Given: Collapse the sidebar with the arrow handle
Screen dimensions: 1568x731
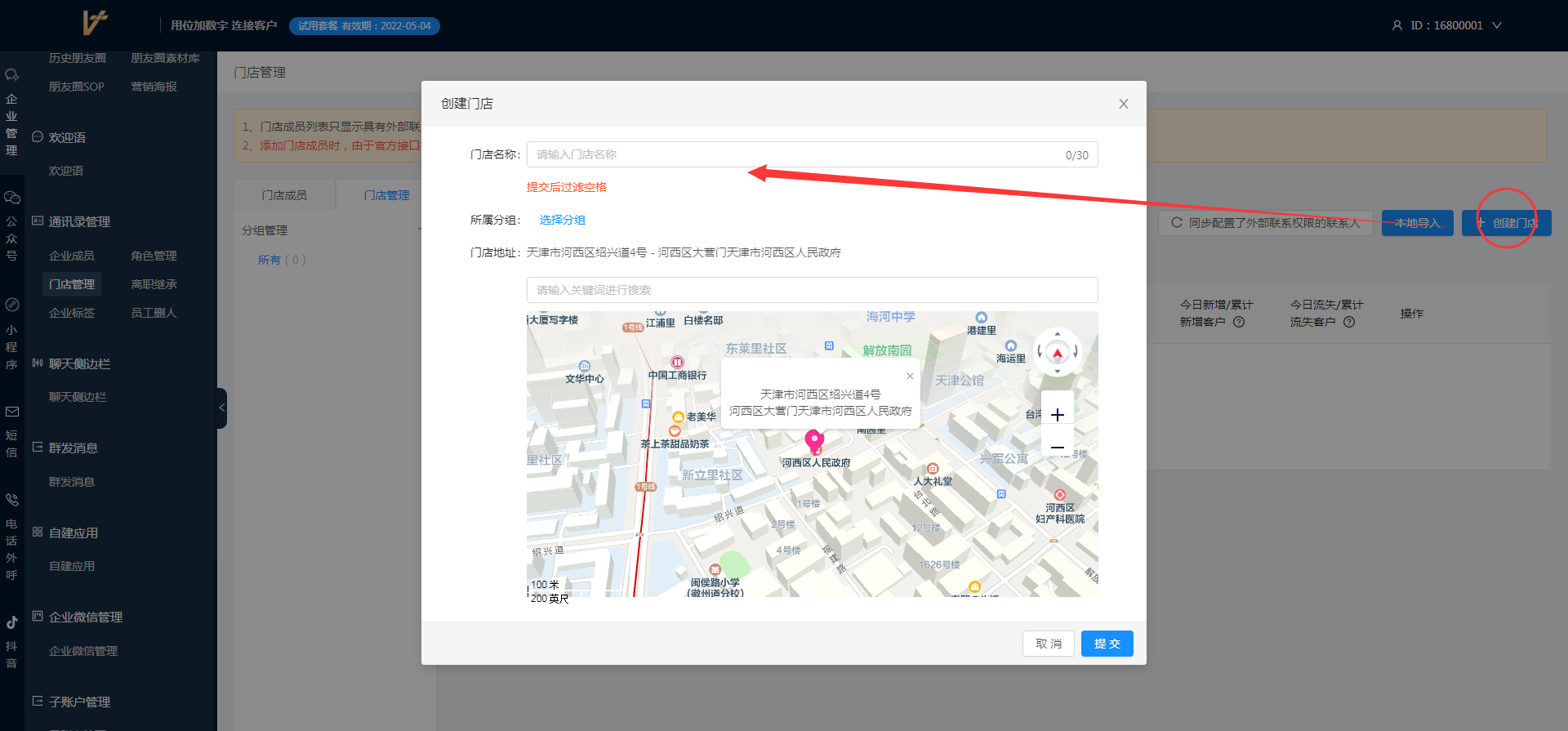Looking at the screenshot, I should [221, 408].
